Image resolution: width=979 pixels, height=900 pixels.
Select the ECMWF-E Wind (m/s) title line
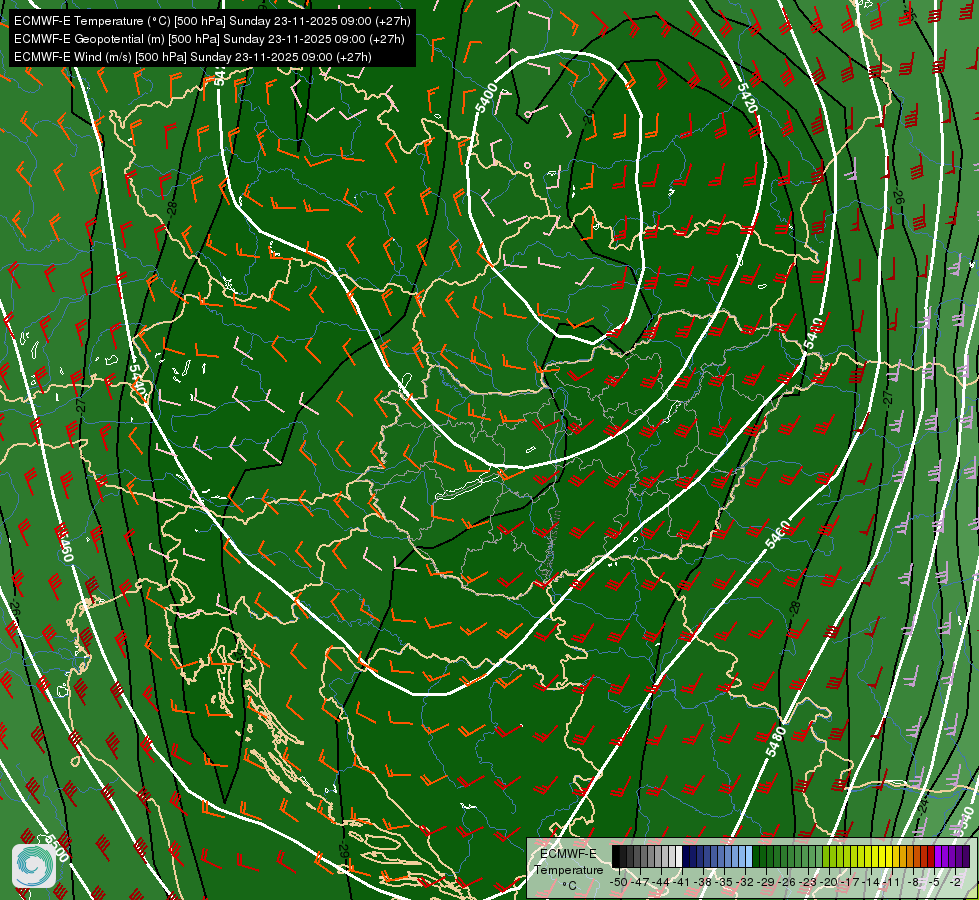(193, 57)
